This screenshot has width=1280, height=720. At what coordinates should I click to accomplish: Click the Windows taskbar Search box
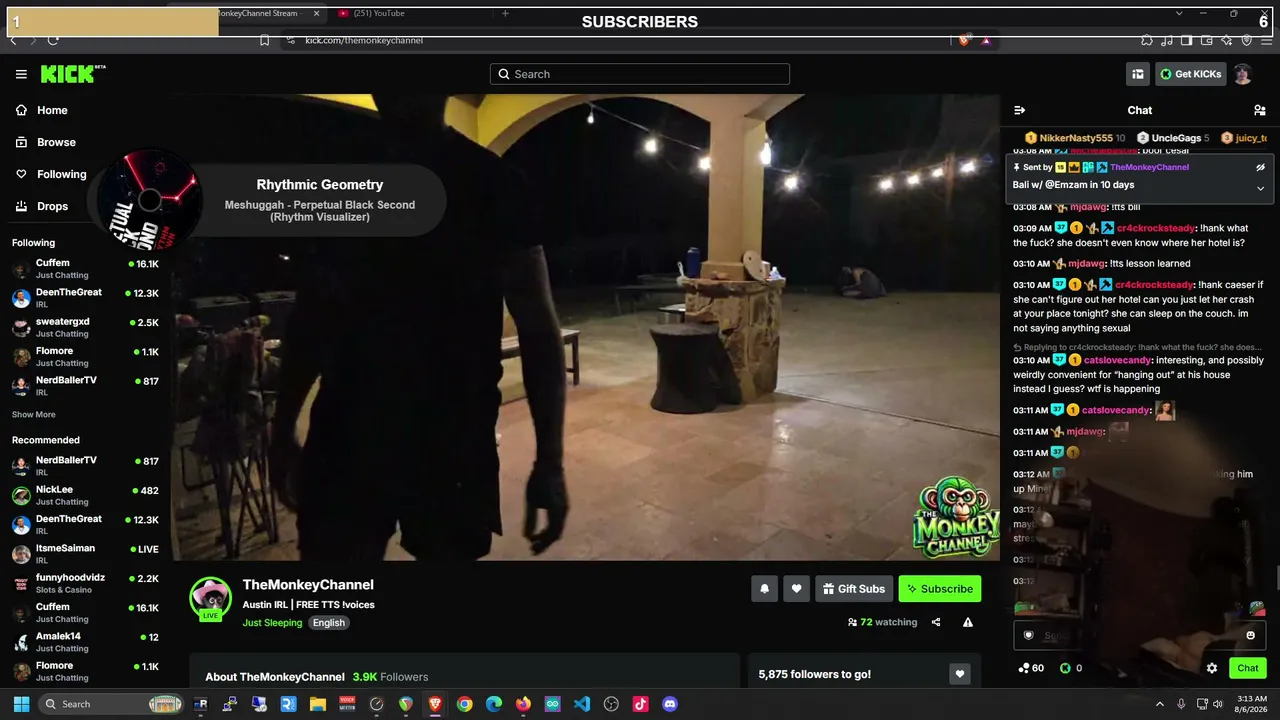coord(111,704)
